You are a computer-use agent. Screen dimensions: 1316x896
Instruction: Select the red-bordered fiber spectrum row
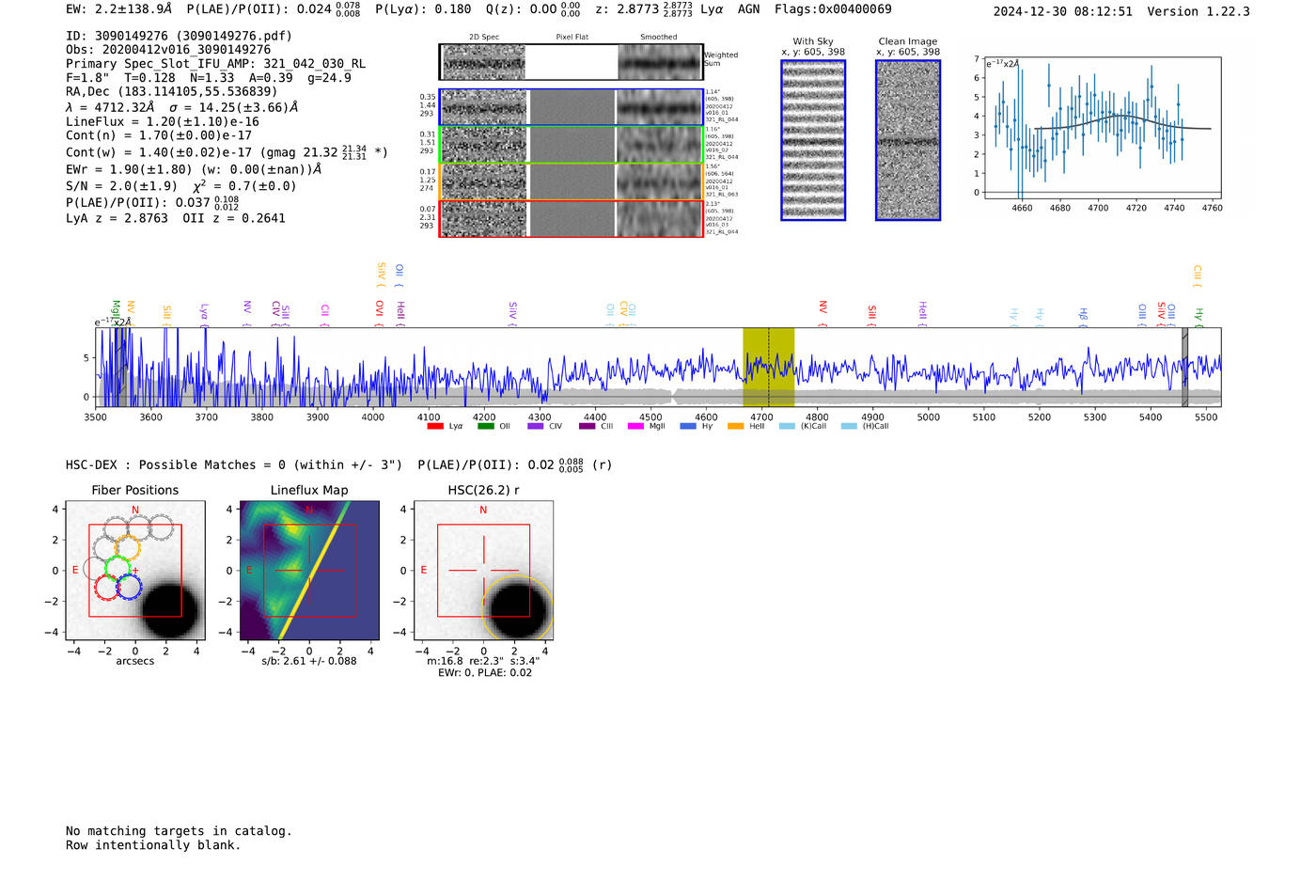[572, 218]
